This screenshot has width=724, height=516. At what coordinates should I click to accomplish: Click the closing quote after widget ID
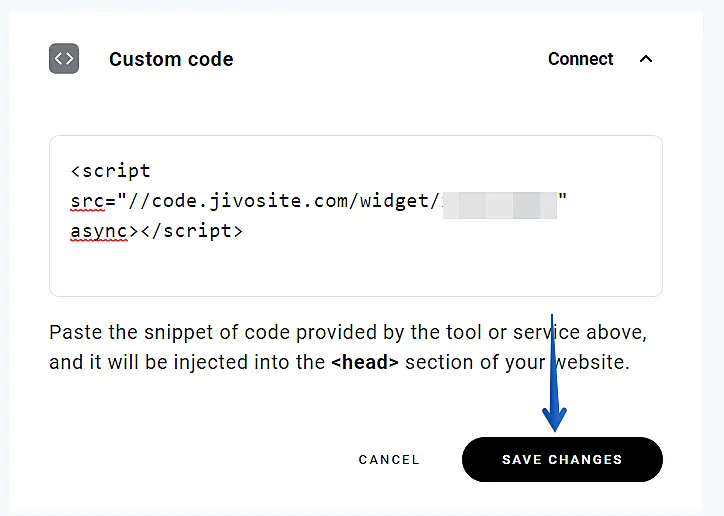click(563, 201)
